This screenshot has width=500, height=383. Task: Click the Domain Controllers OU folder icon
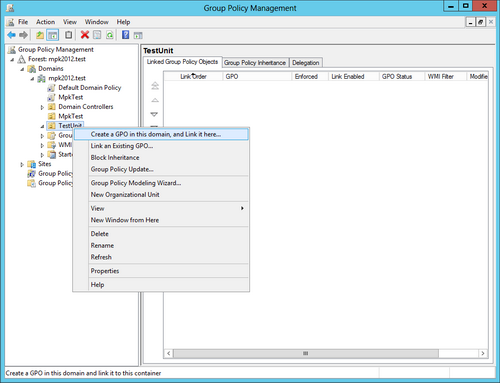tap(51, 107)
